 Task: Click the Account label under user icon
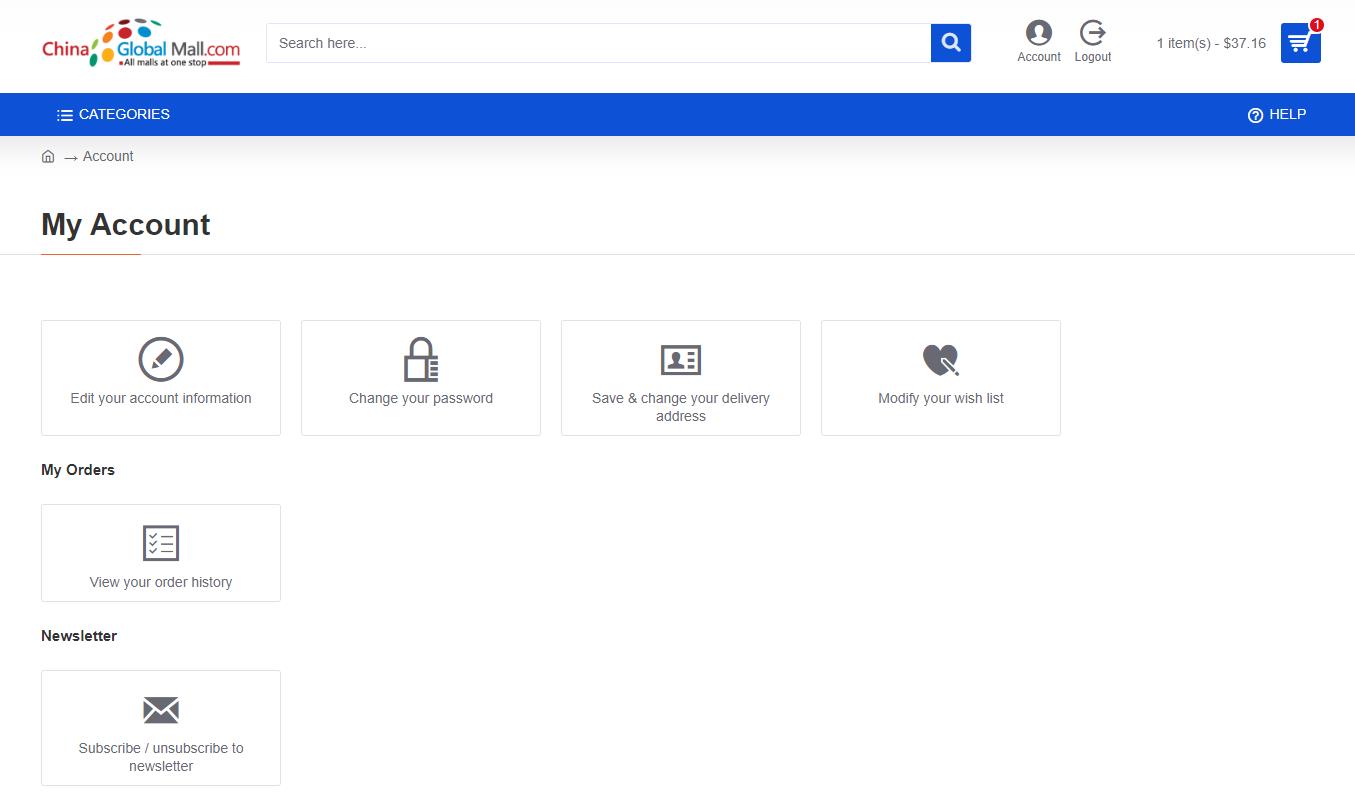[x=1039, y=57]
